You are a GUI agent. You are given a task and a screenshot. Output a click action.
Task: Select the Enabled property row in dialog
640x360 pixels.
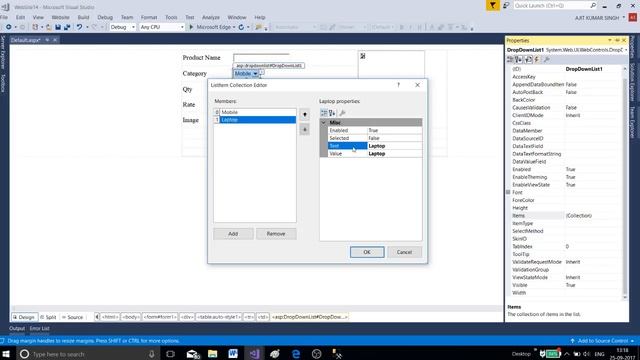tap(375, 130)
